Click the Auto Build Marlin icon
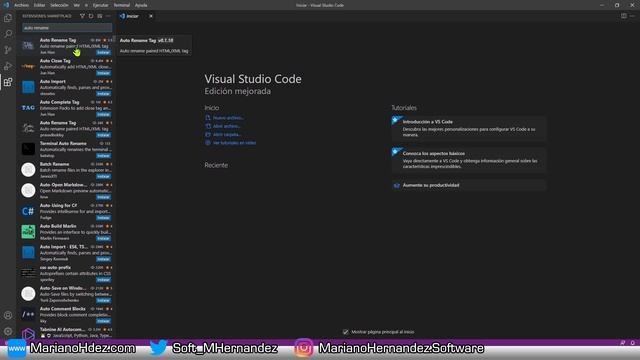The height and width of the screenshot is (360, 640). 28,232
